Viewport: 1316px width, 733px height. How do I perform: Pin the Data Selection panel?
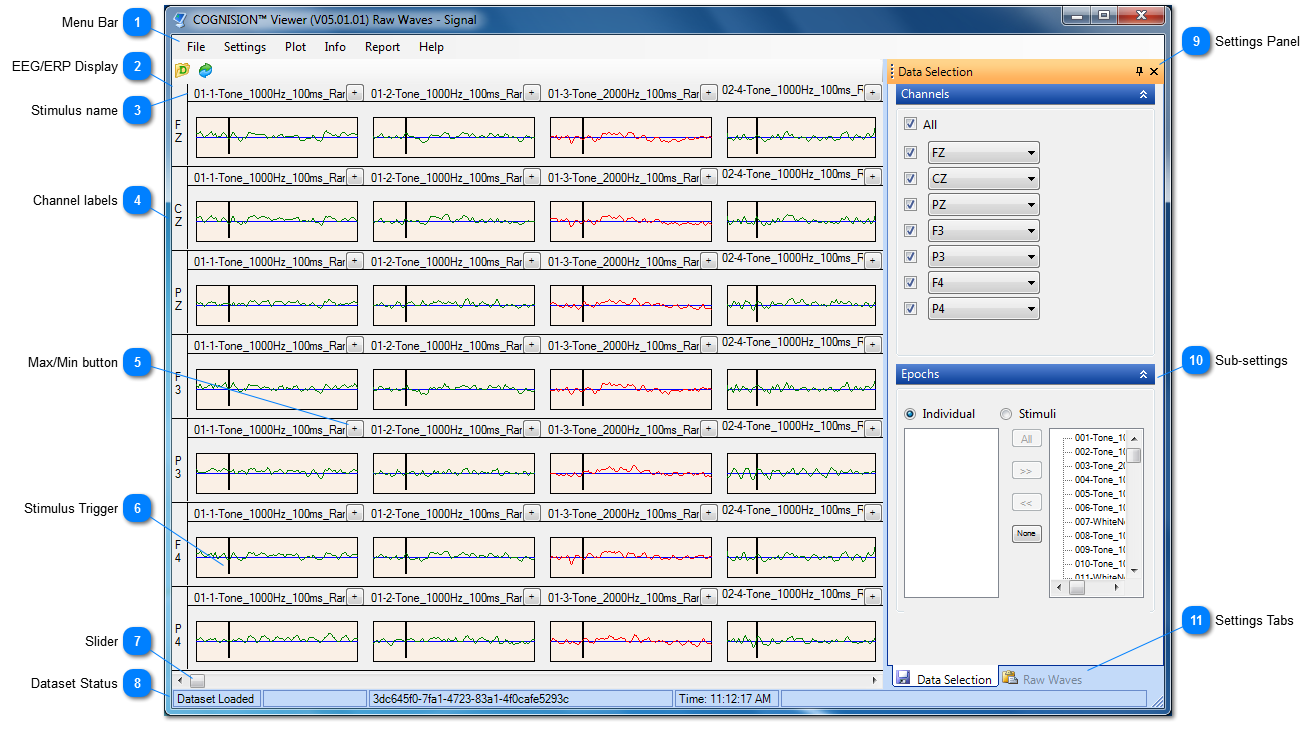pos(1139,72)
